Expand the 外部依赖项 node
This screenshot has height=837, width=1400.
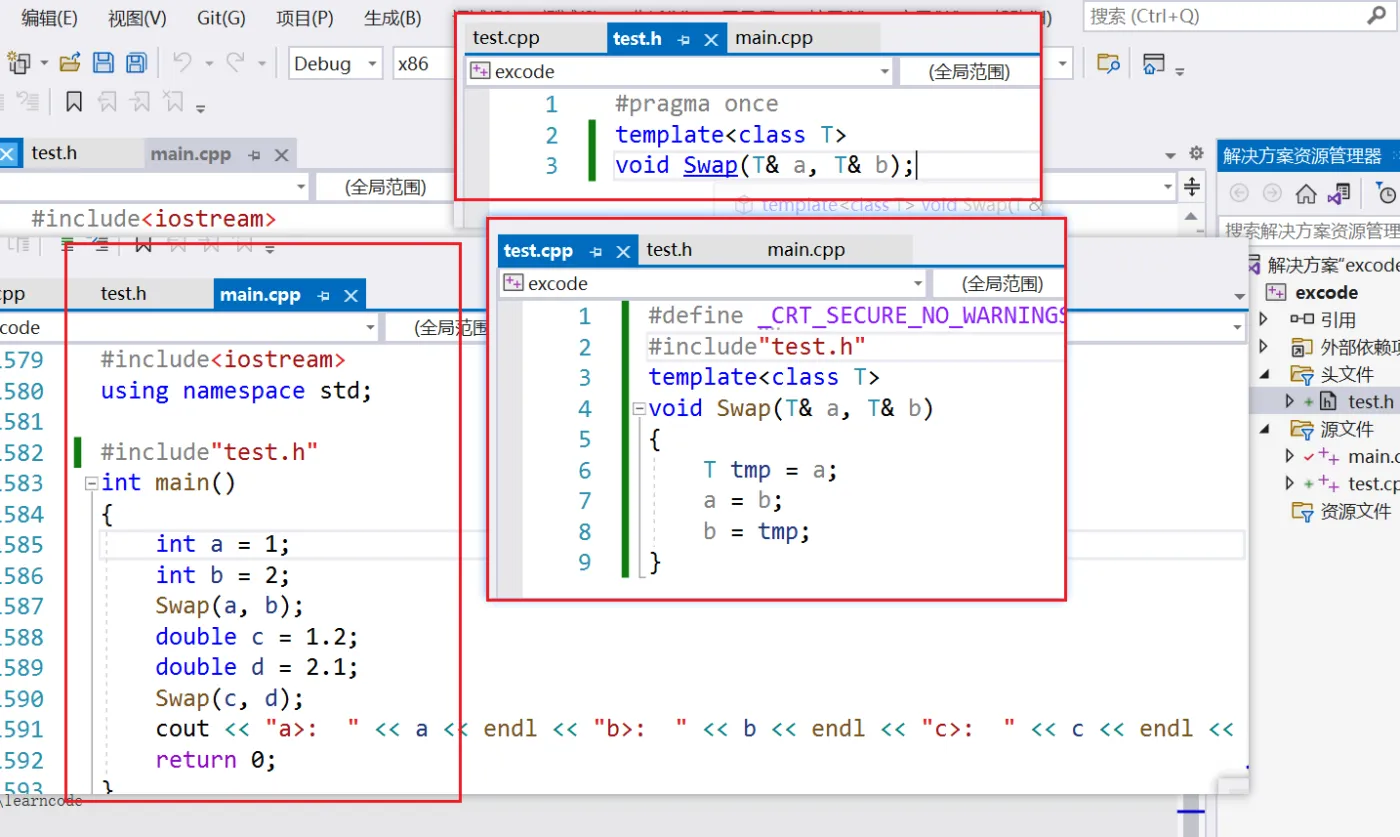pyautogui.click(x=1263, y=347)
